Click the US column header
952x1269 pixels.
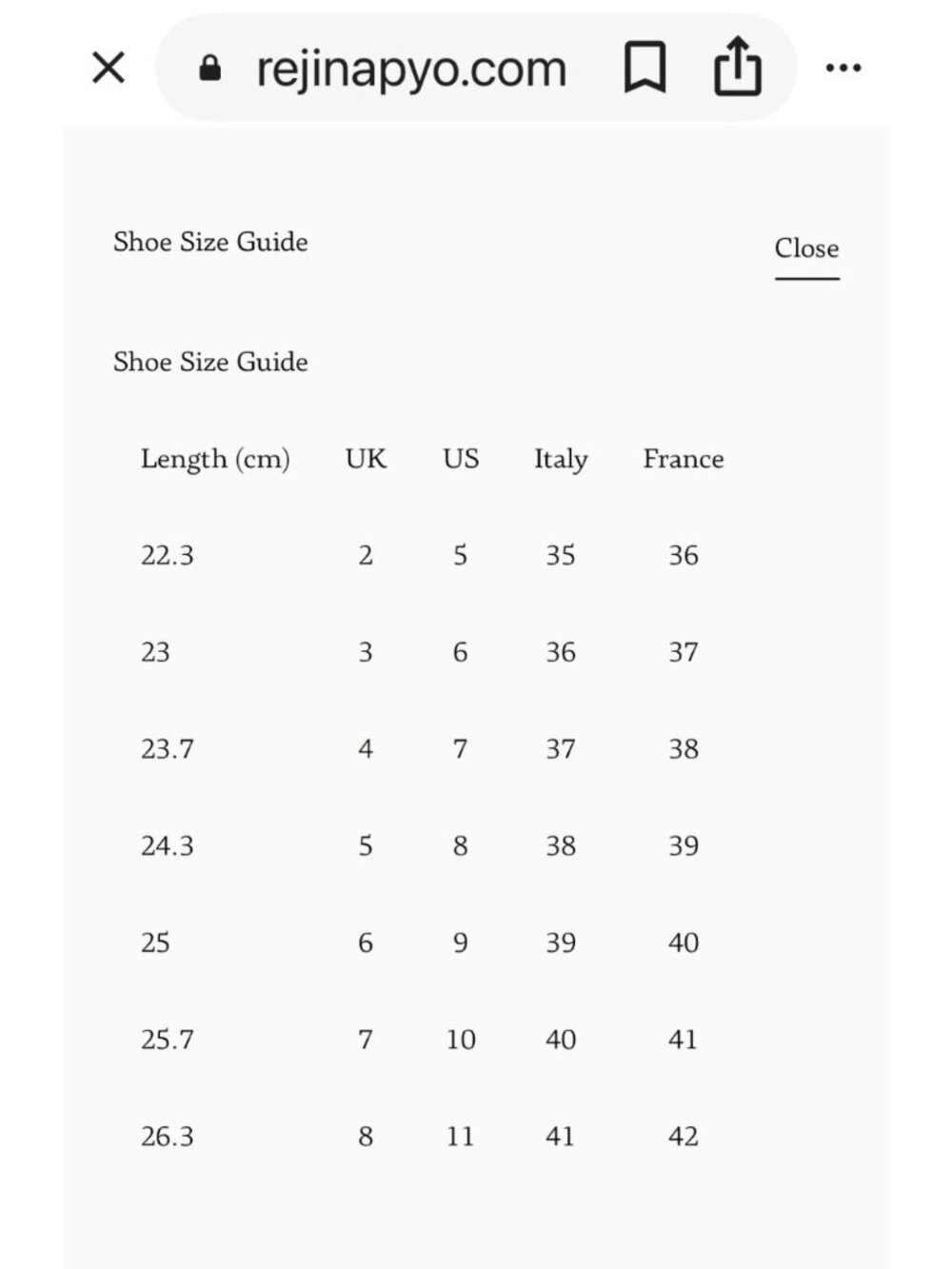pyautogui.click(x=461, y=459)
